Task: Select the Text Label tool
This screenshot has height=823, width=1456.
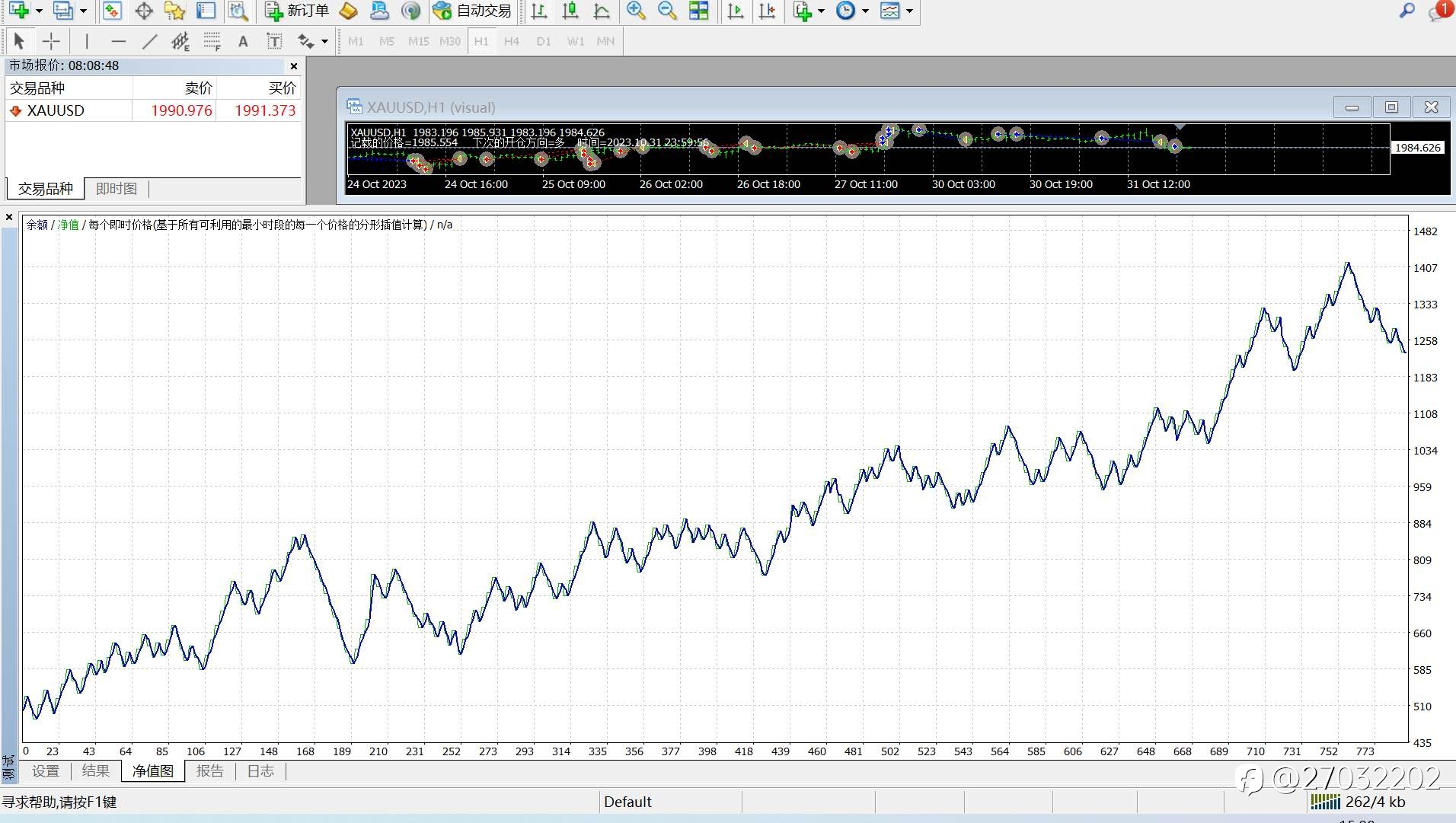Action: pos(274,41)
